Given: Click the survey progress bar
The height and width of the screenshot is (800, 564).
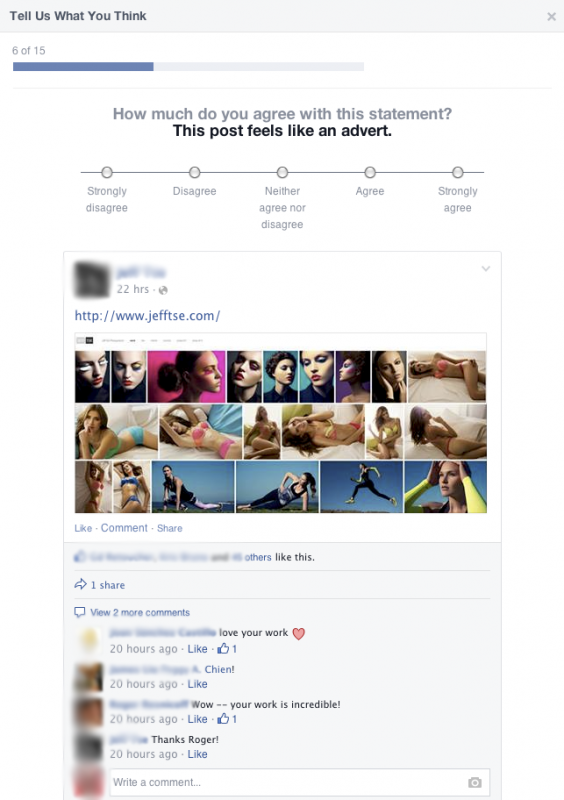Looking at the screenshot, I should tap(188, 66).
